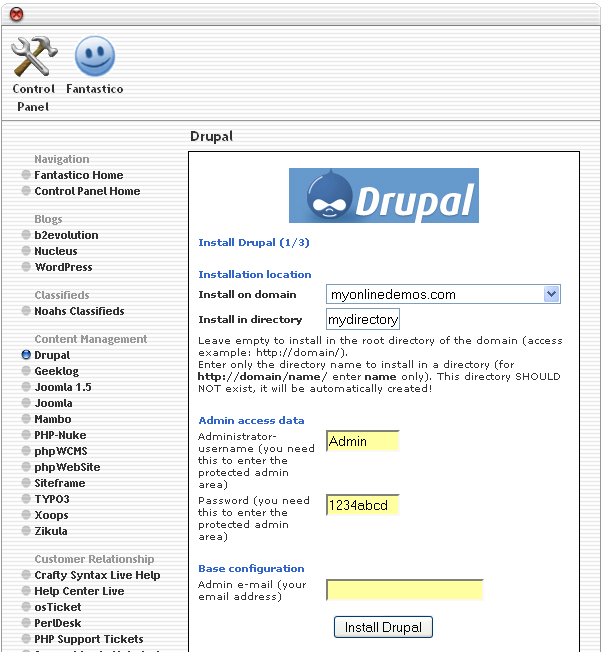Open Siteframe link

(59, 483)
